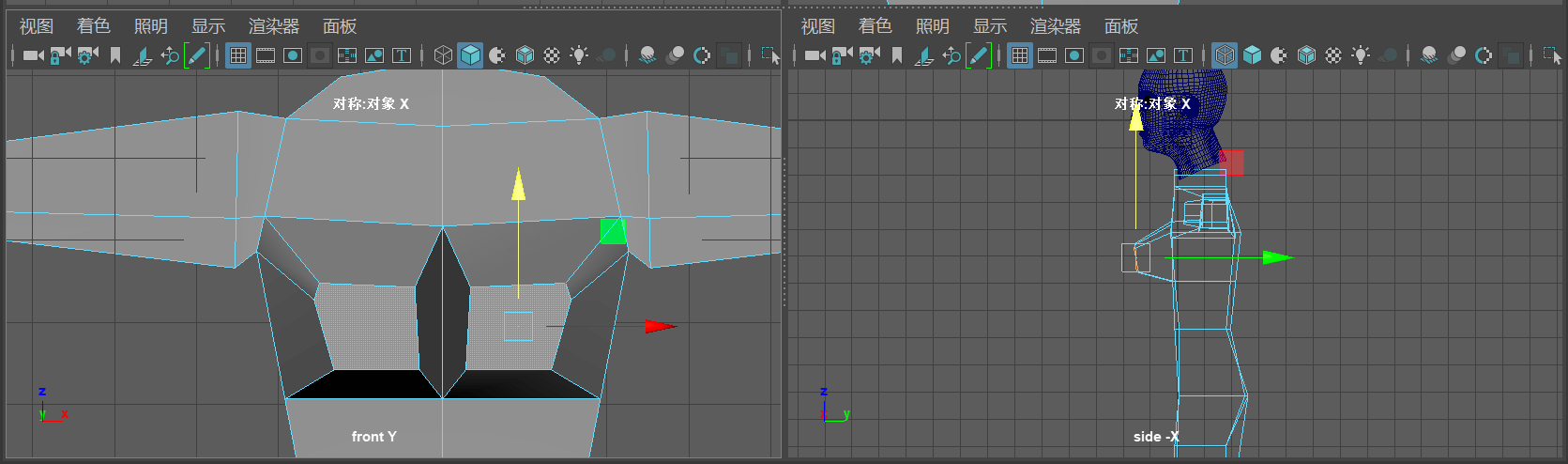Click checkered Textured icon in front panel
The width and height of the screenshot is (1568, 464).
(552, 55)
